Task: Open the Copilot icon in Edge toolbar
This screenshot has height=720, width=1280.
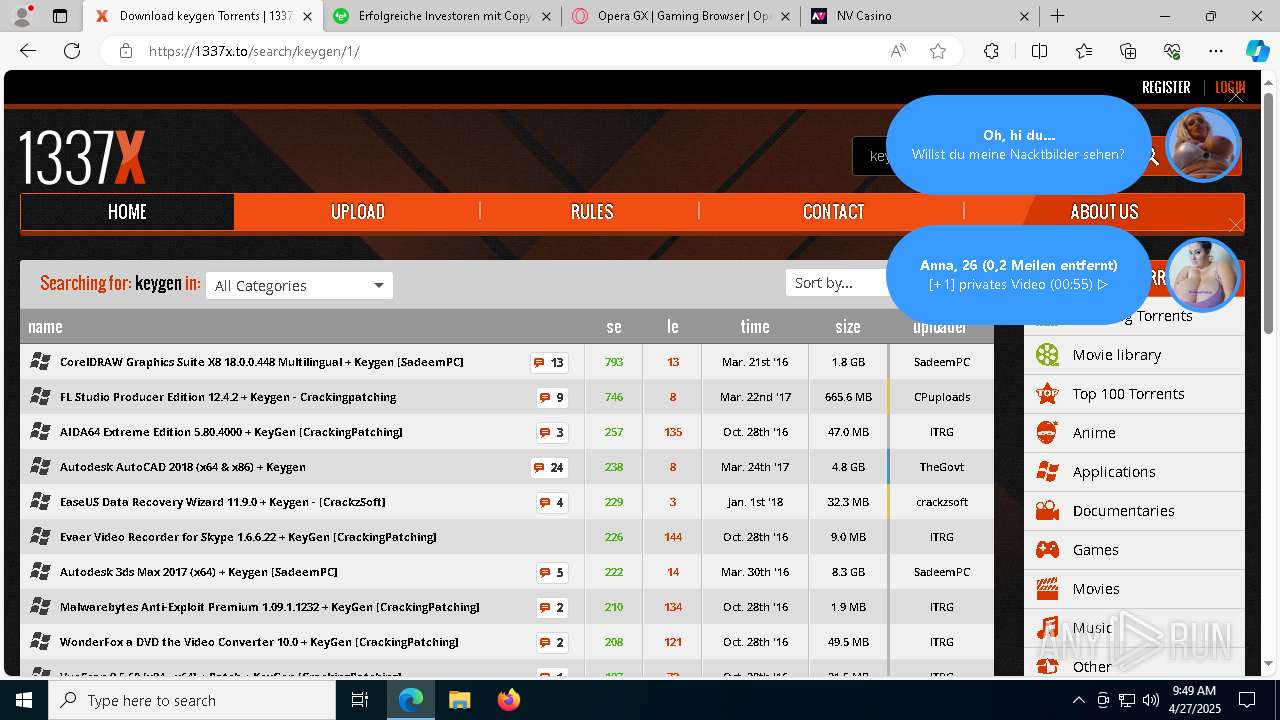Action: coord(1257,51)
